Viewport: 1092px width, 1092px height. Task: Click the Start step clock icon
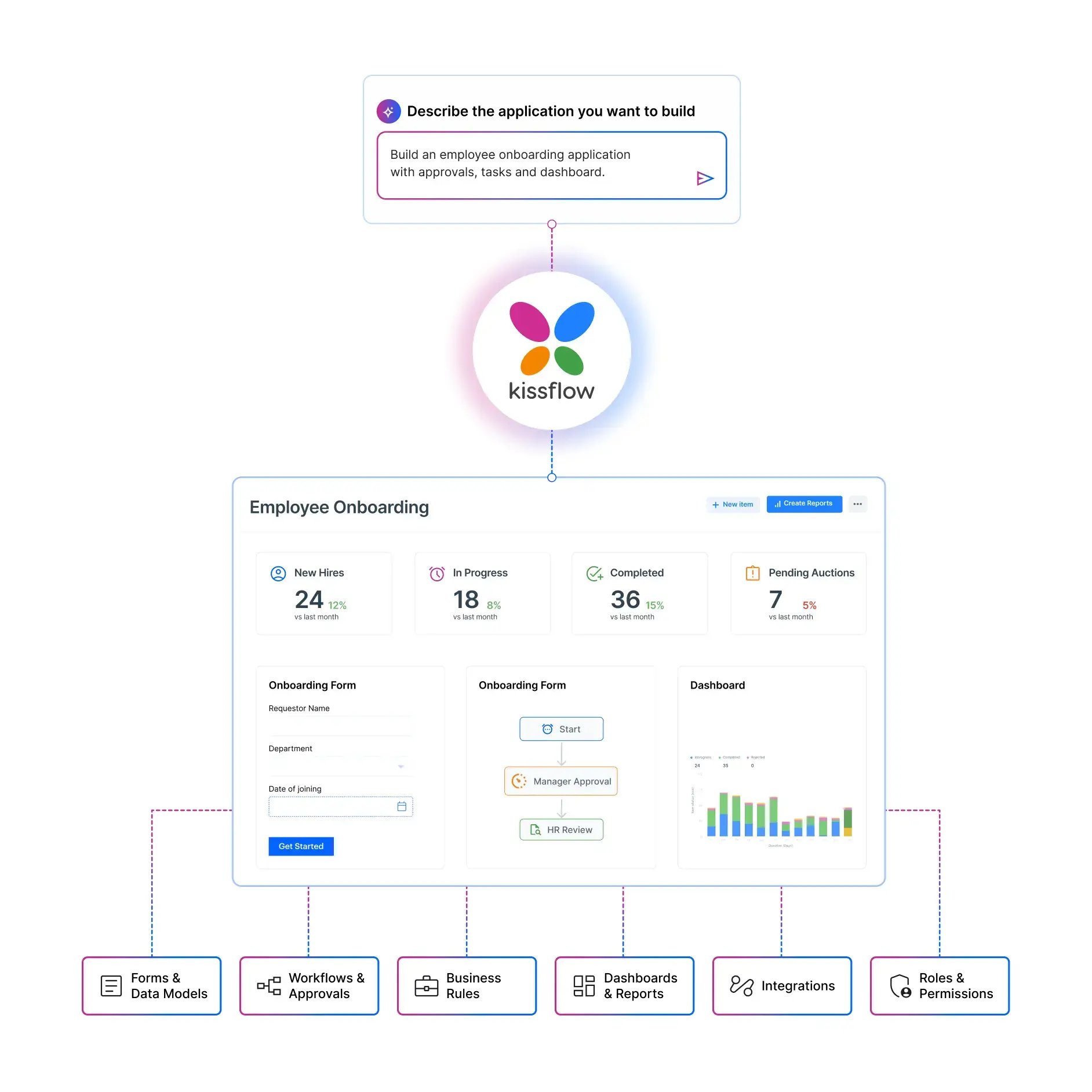coord(547,729)
